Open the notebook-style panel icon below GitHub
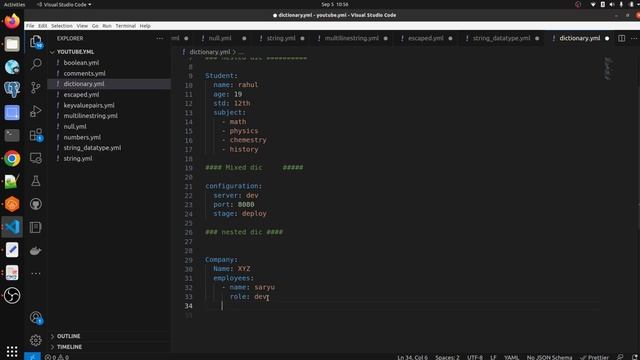The width and height of the screenshot is (640, 360). point(36,227)
